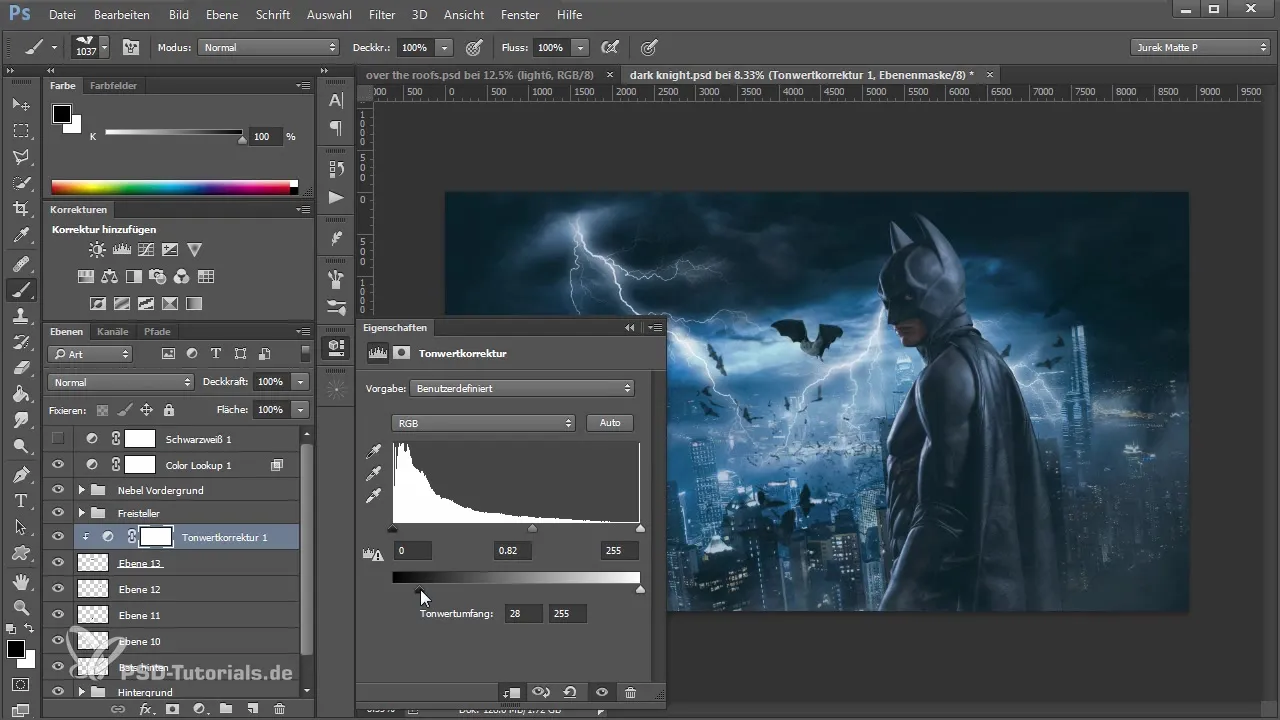
Task: Pick the black point eyedropper
Action: [x=375, y=453]
